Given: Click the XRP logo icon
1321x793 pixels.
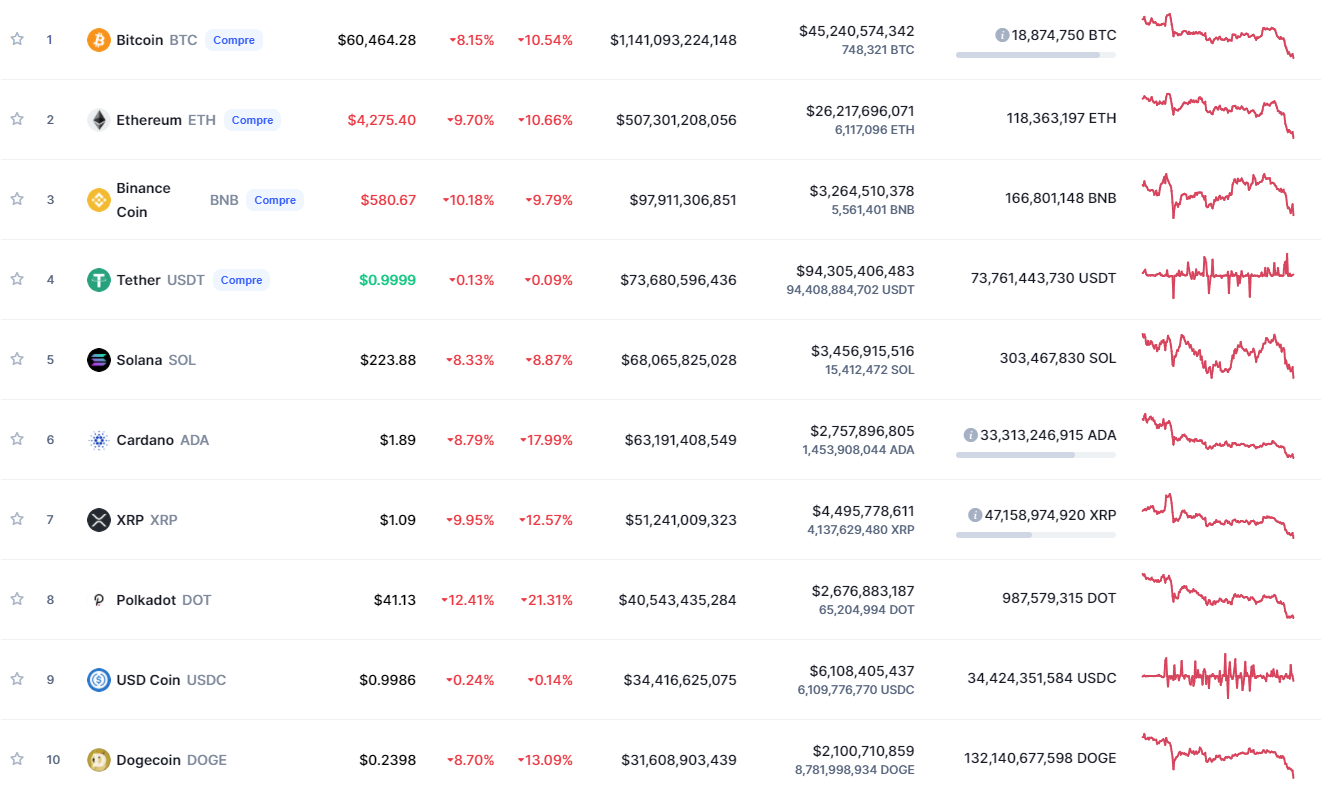Looking at the screenshot, I should (x=99, y=520).
